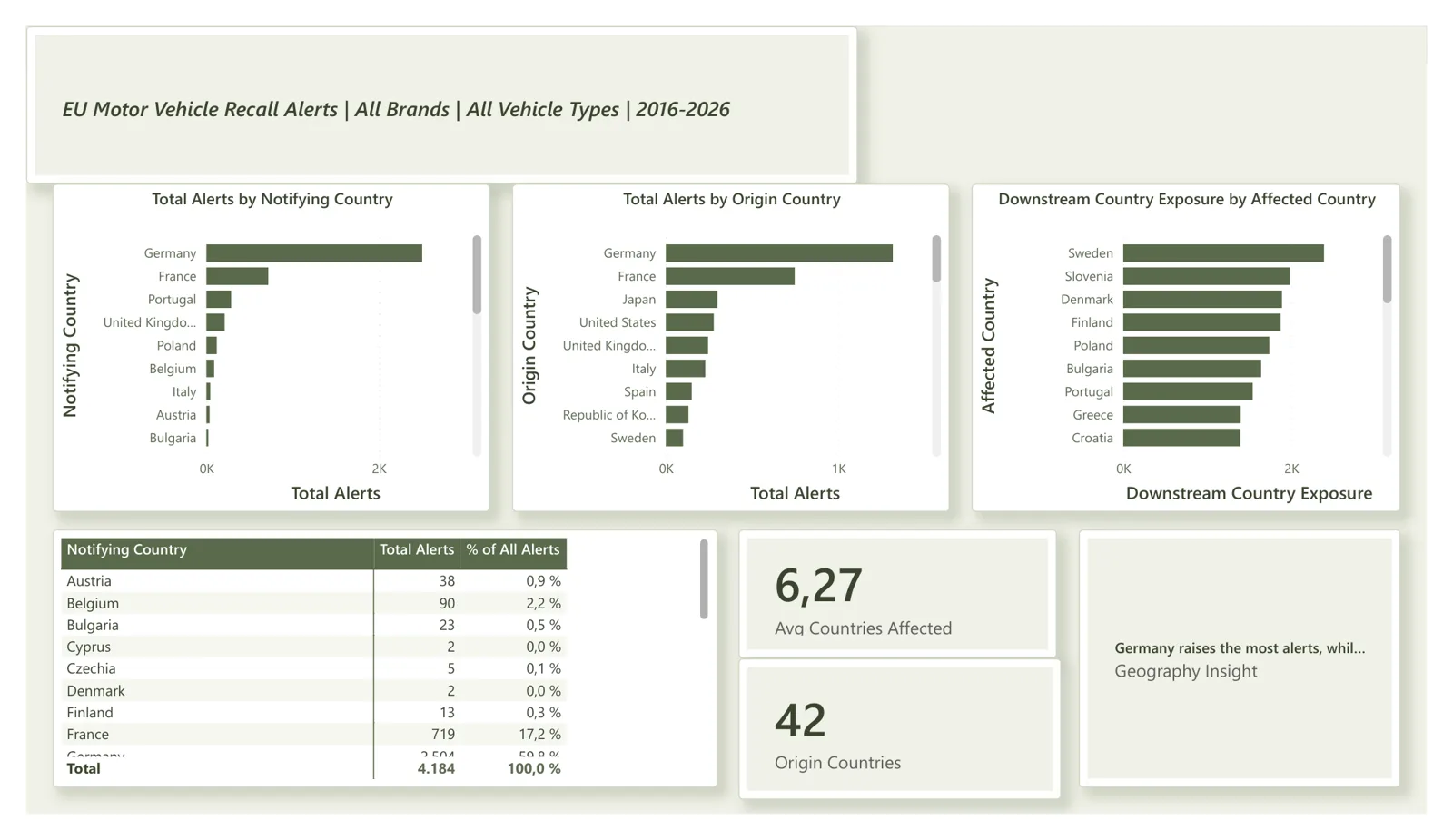Click Denmark in the alerts table
Image resolution: width=1453 pixels, height=840 pixels.
coord(95,691)
